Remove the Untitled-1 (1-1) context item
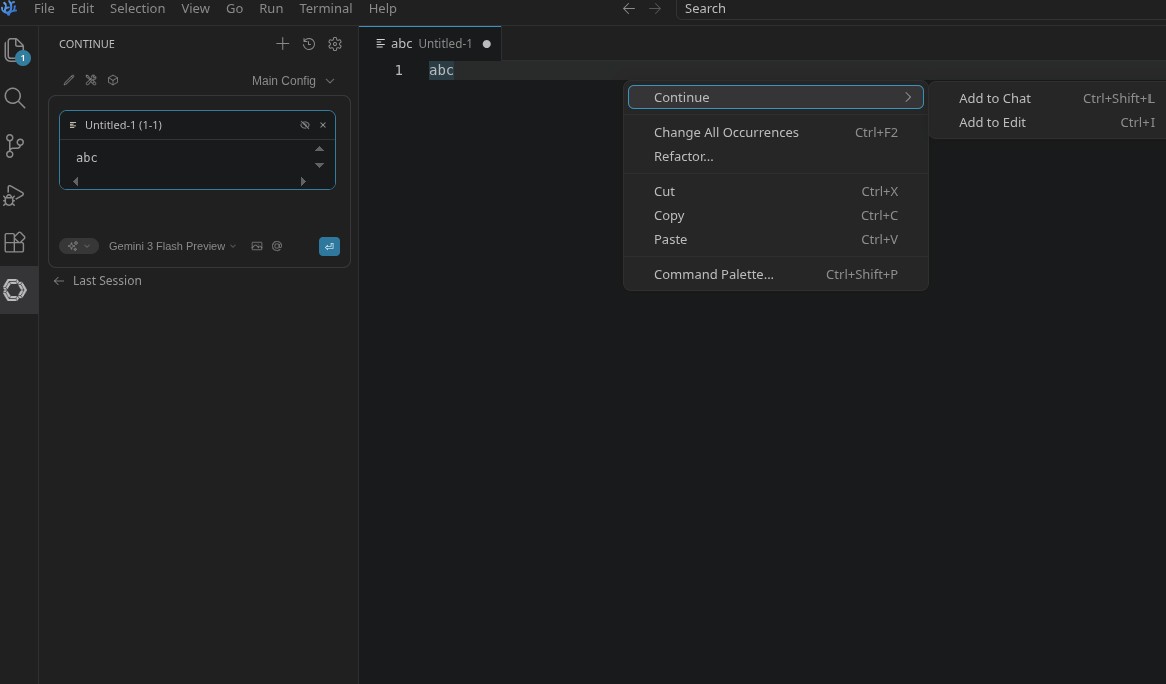This screenshot has height=684, width=1166. (323, 125)
